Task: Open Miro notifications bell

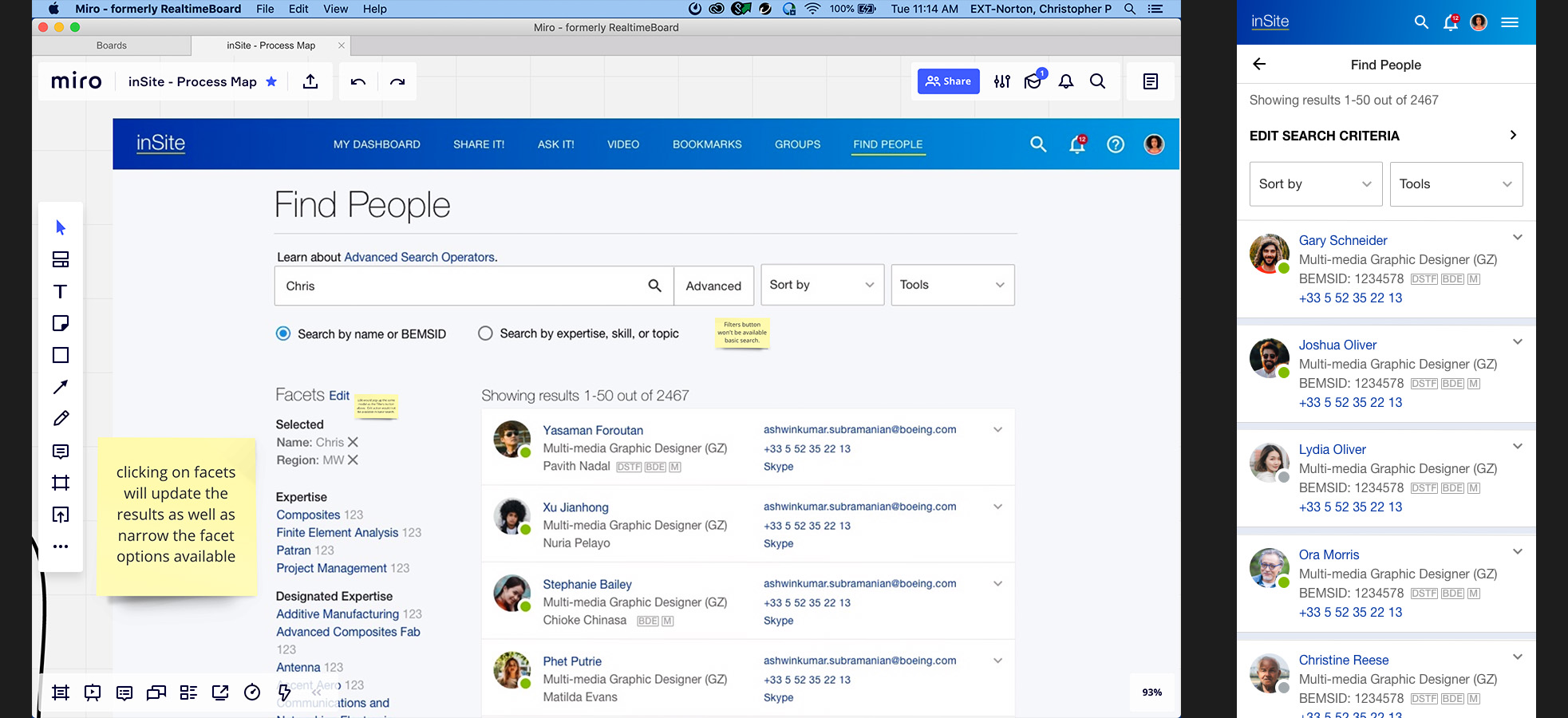Action: pyautogui.click(x=1066, y=81)
